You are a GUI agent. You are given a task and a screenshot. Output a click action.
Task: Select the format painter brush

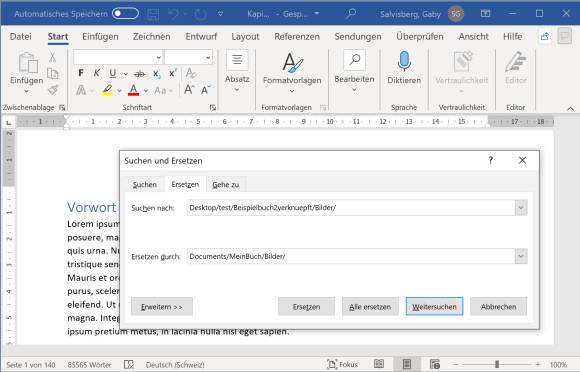[53, 90]
